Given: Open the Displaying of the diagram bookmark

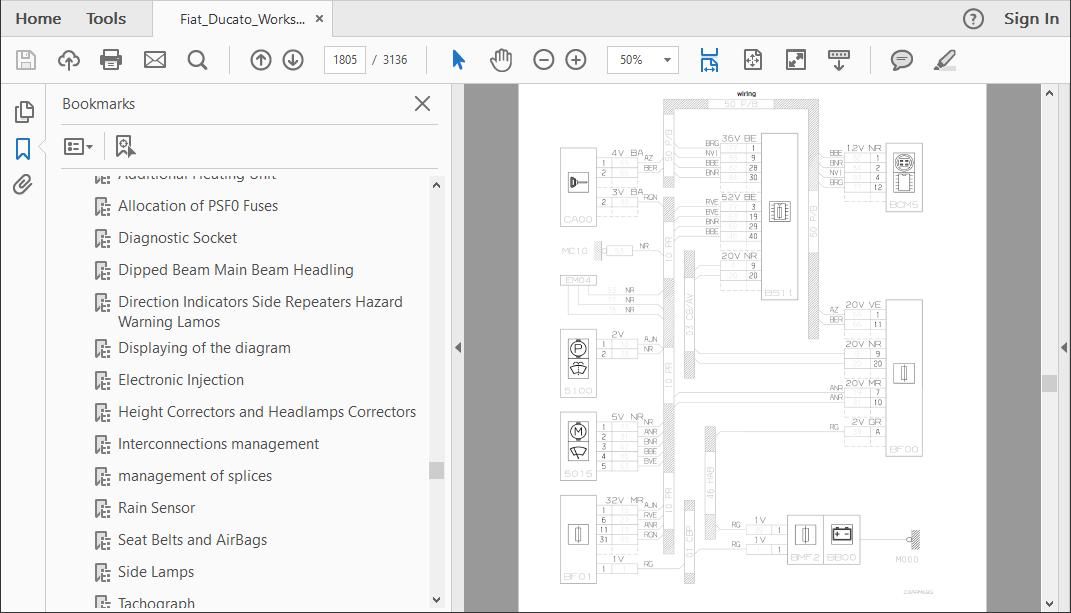Looking at the screenshot, I should pos(204,348).
